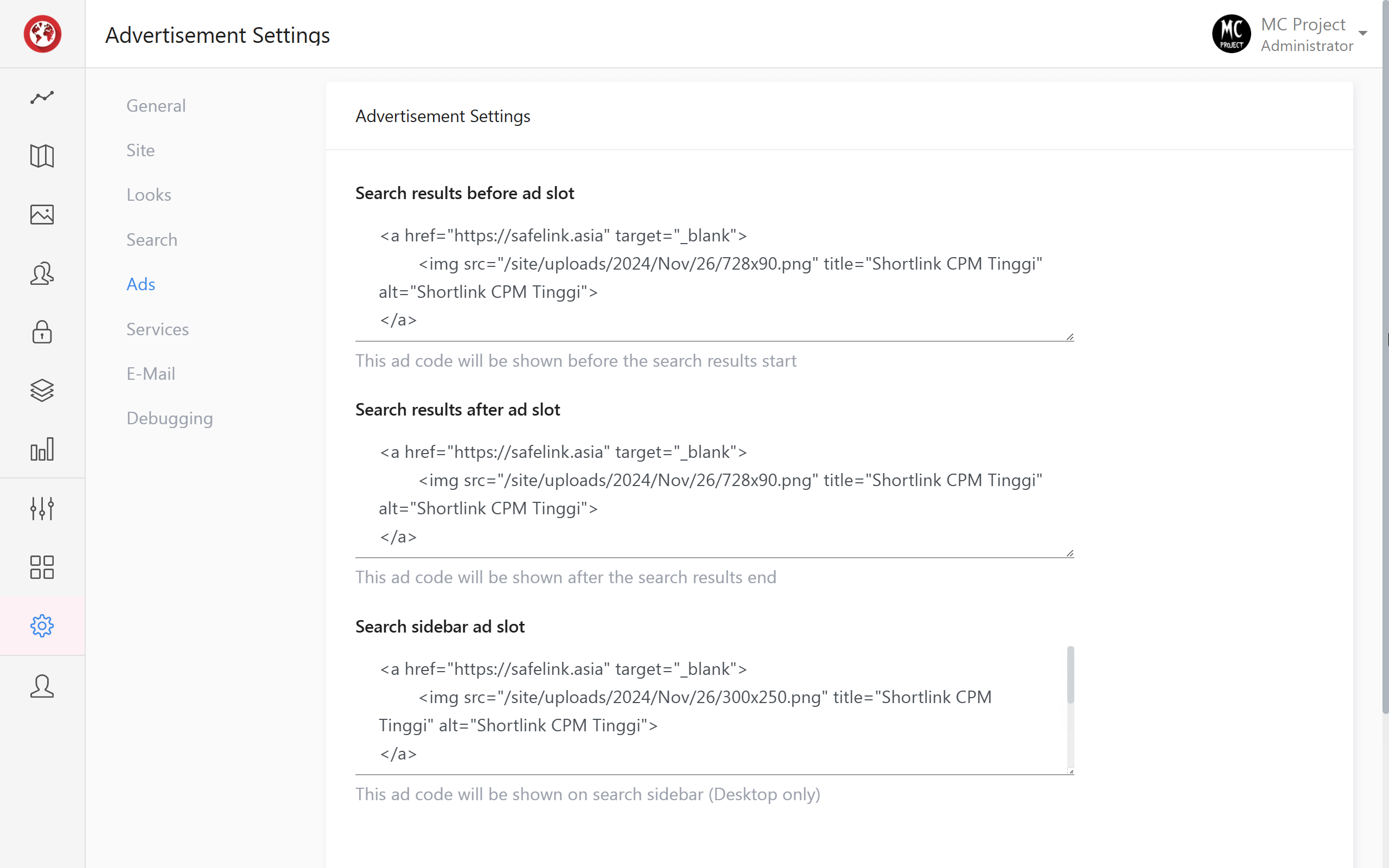Screen dimensions: 1389x868
Task: Switch to the Looks settings tab
Action: pyautogui.click(x=149, y=195)
